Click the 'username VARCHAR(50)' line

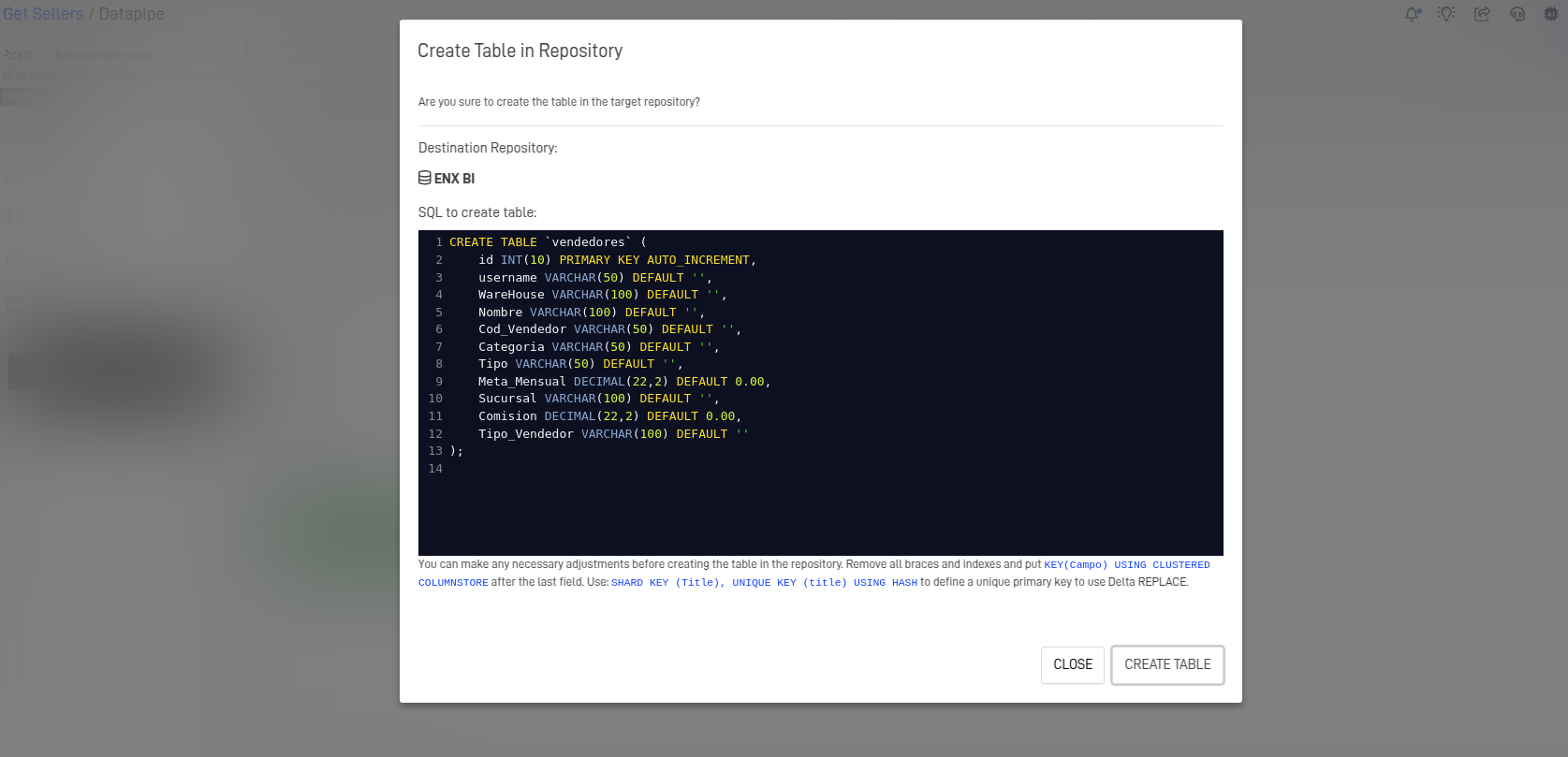pos(595,278)
